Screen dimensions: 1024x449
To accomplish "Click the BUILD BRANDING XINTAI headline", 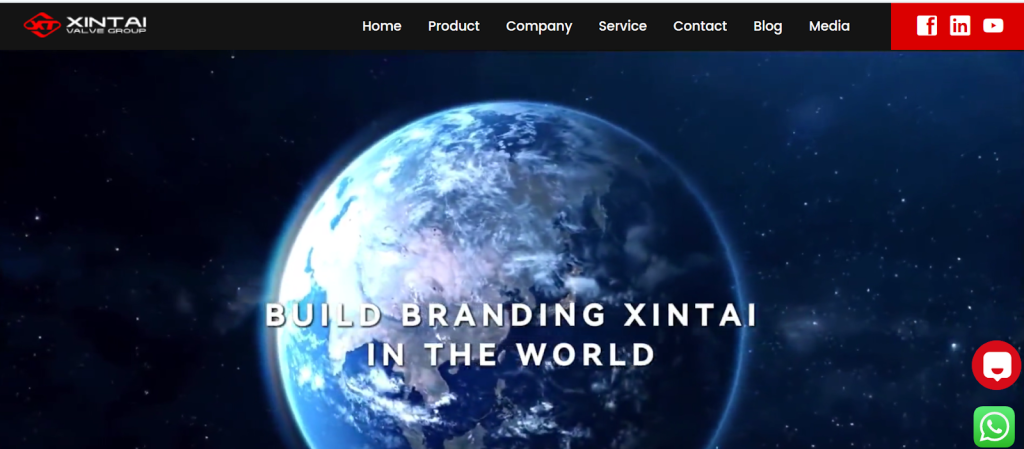I will pyautogui.click(x=511, y=315).
